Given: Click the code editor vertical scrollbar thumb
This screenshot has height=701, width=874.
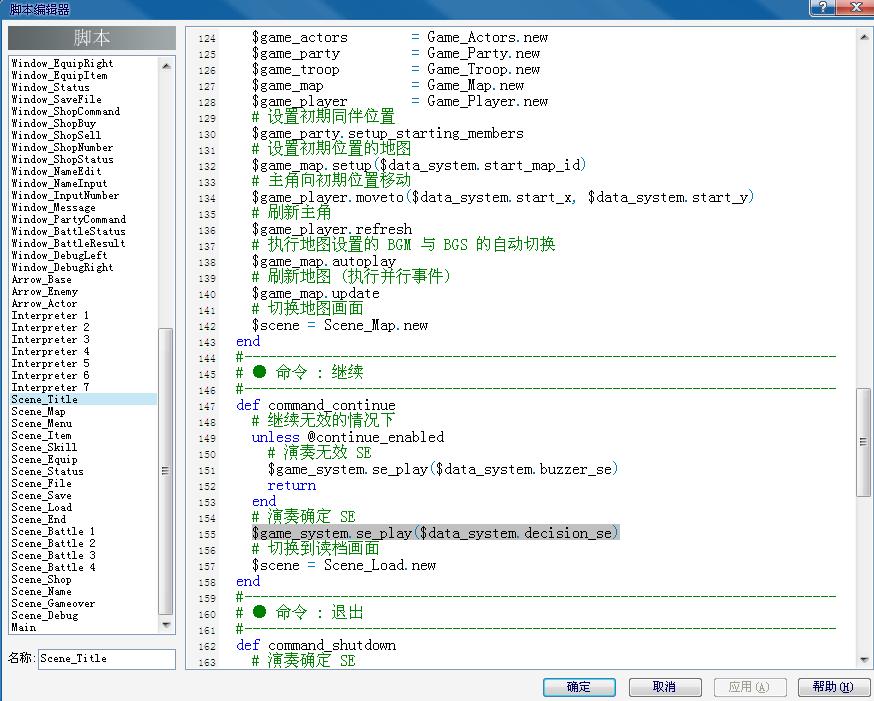Looking at the screenshot, I should (863, 442).
